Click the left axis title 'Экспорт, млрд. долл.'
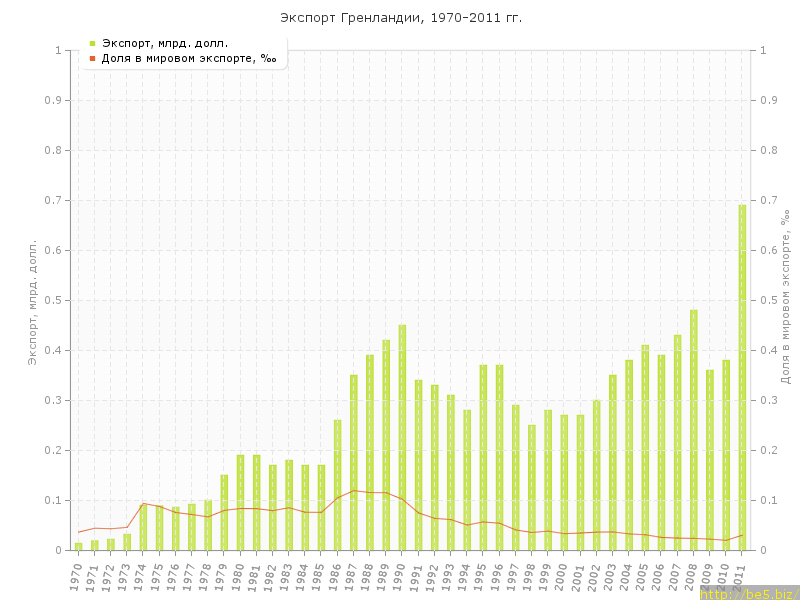Viewport: 800px width, 600px height. pos(32,301)
